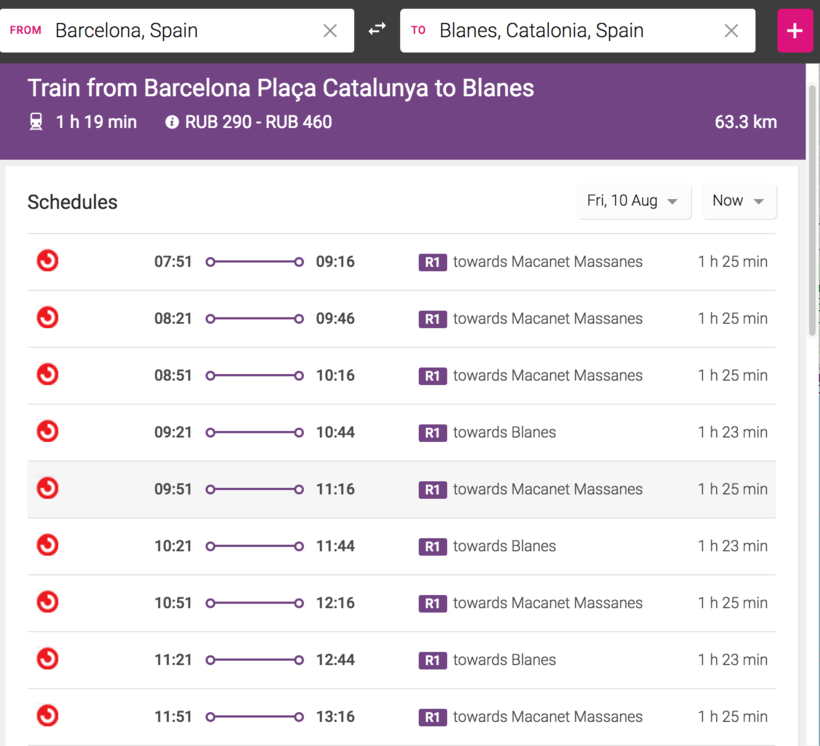Click the price info icon beside RUB 290
Viewport: 820px width, 746px height.
coord(172,122)
